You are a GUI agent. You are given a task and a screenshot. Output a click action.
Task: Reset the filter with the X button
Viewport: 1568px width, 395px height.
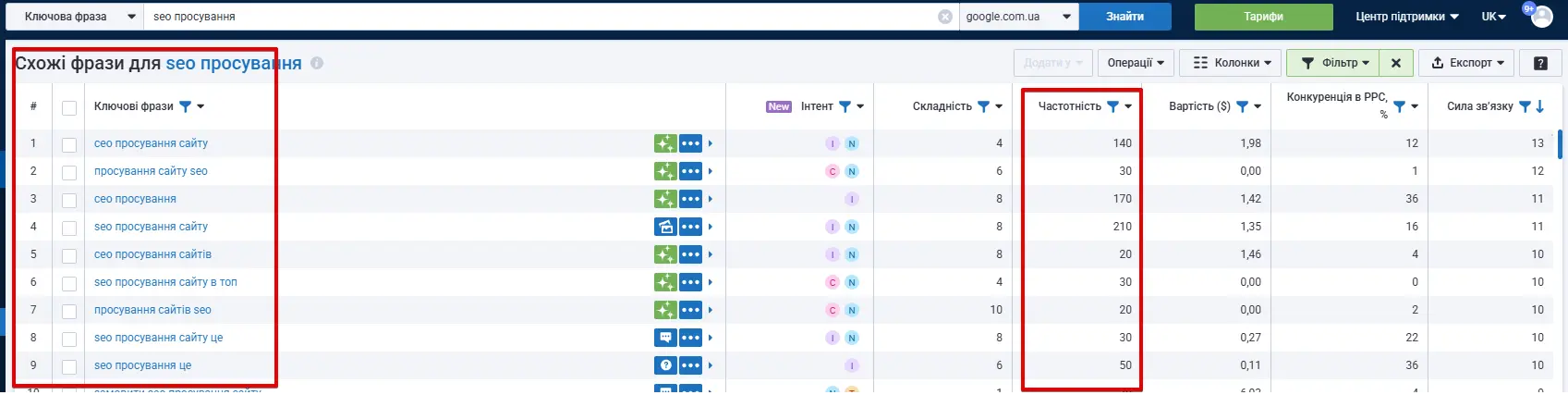click(x=1396, y=63)
